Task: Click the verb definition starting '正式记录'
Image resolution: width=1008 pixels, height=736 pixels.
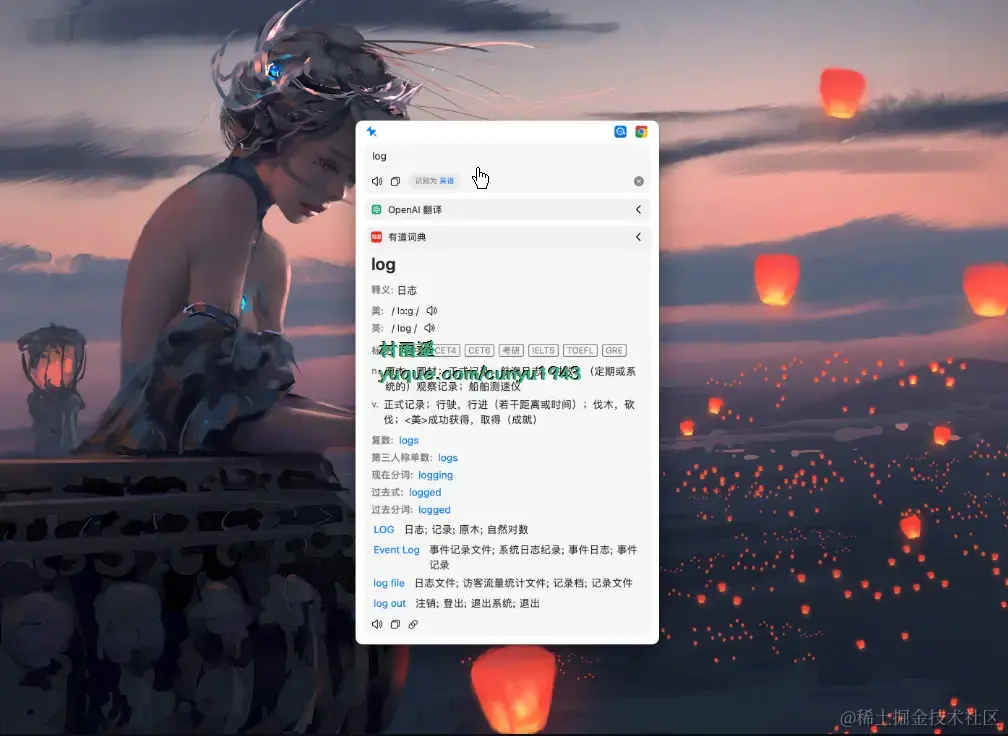Action: click(509, 412)
